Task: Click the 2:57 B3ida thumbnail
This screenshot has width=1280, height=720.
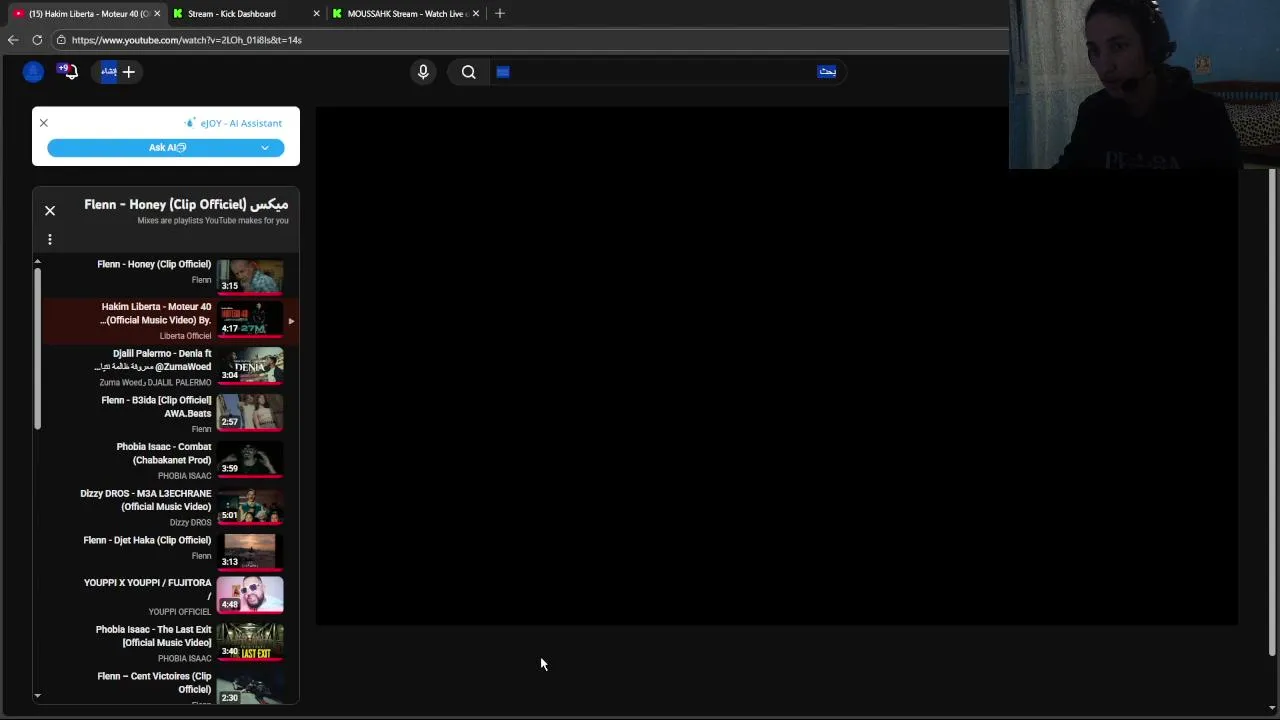Action: [250, 412]
